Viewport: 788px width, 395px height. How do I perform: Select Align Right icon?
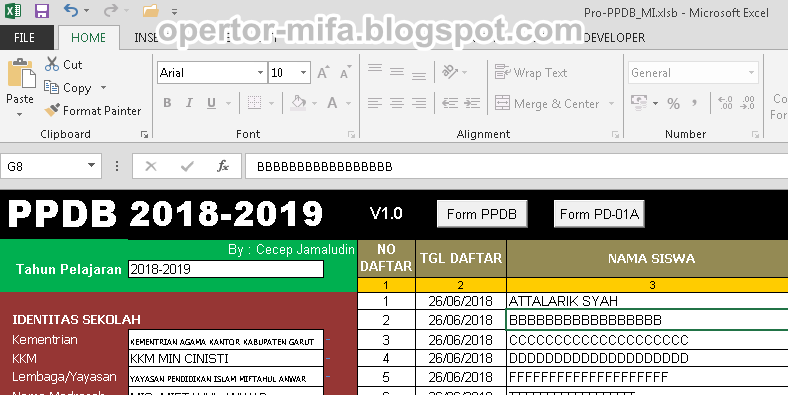click(419, 104)
